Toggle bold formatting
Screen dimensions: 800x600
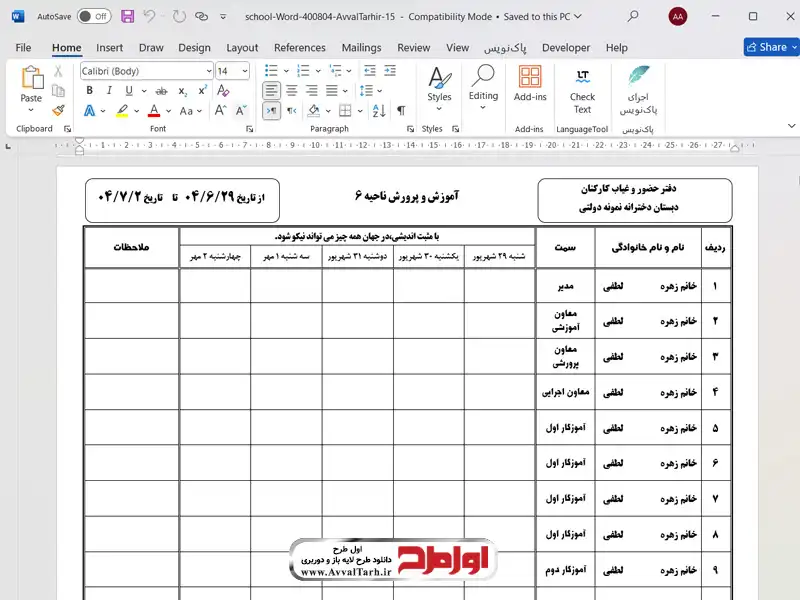tap(89, 90)
